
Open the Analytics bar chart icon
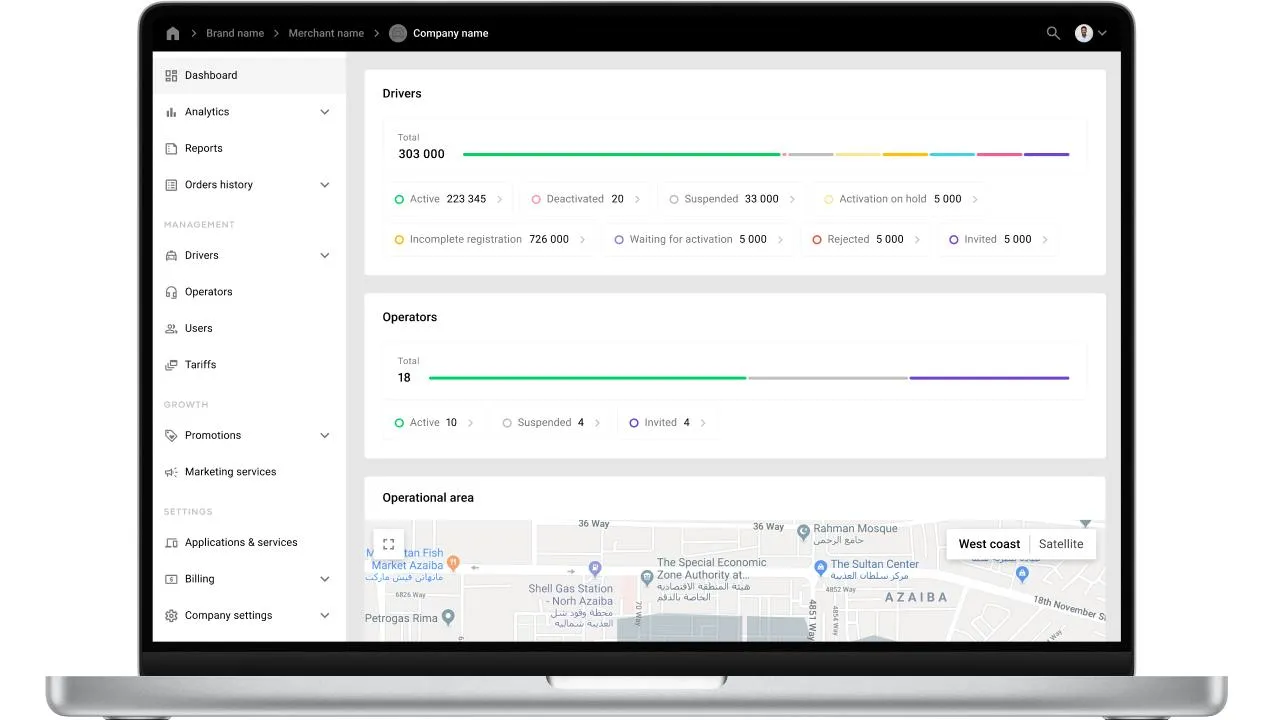(171, 112)
